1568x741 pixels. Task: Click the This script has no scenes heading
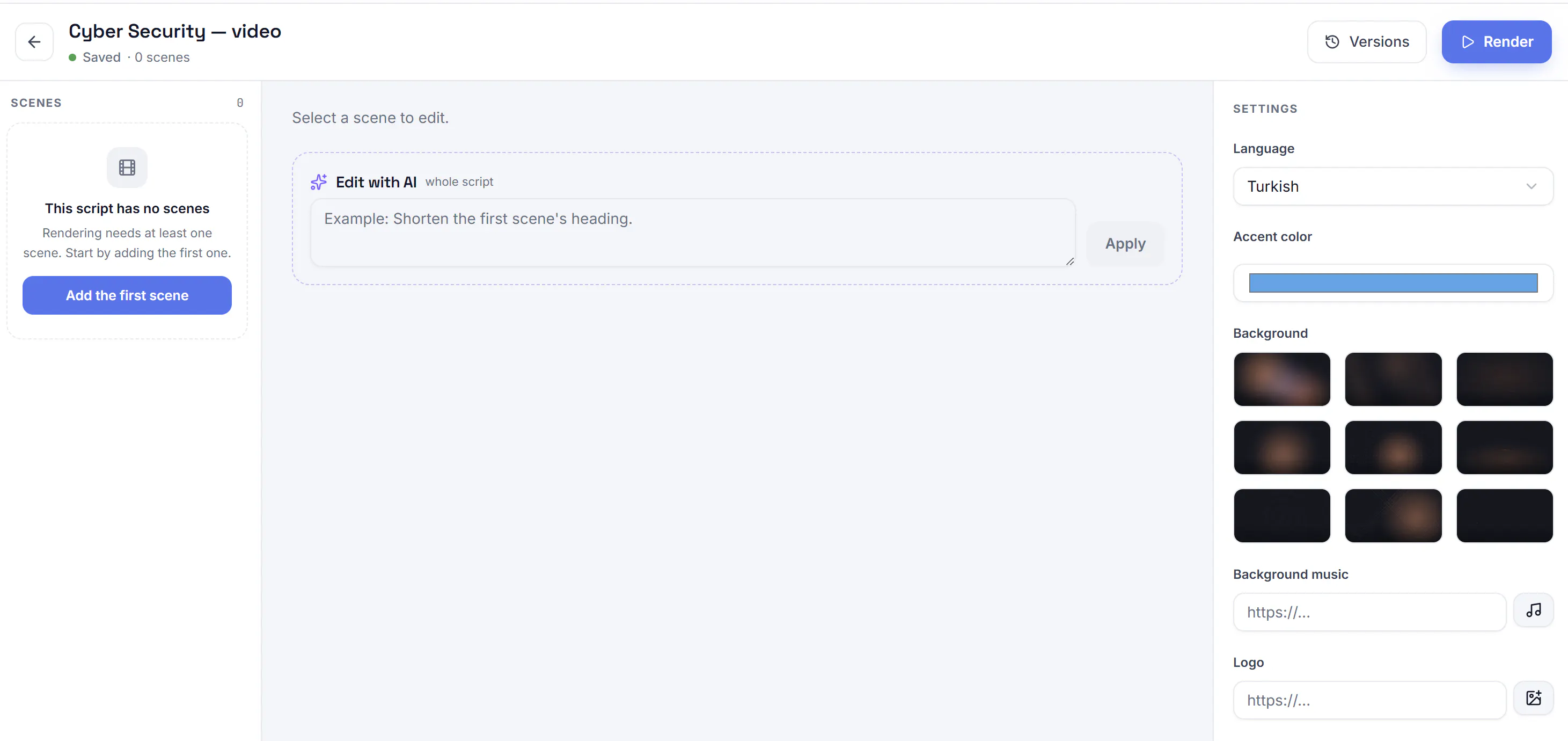tap(127, 208)
